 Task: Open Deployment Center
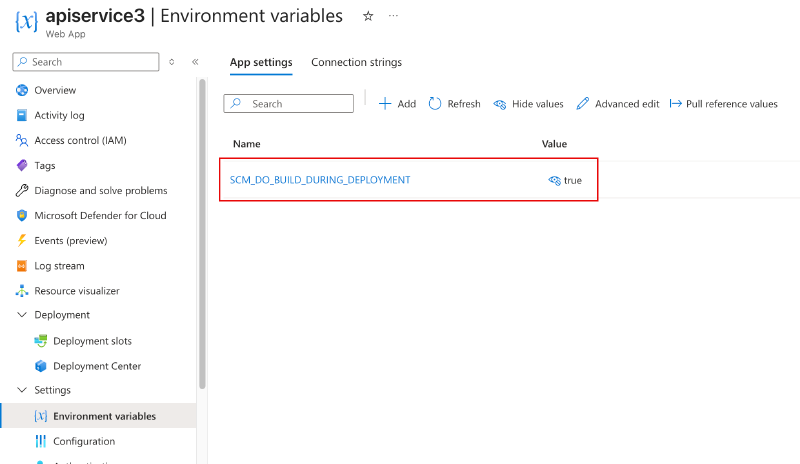coord(97,366)
